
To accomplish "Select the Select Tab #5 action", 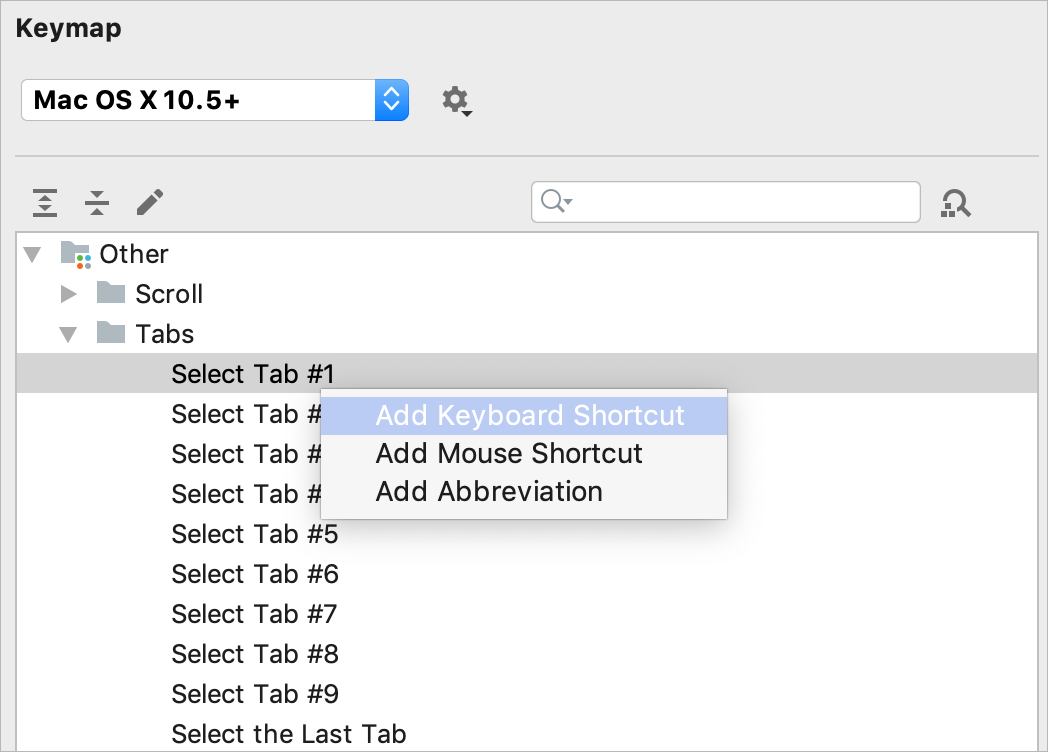I will point(255,534).
